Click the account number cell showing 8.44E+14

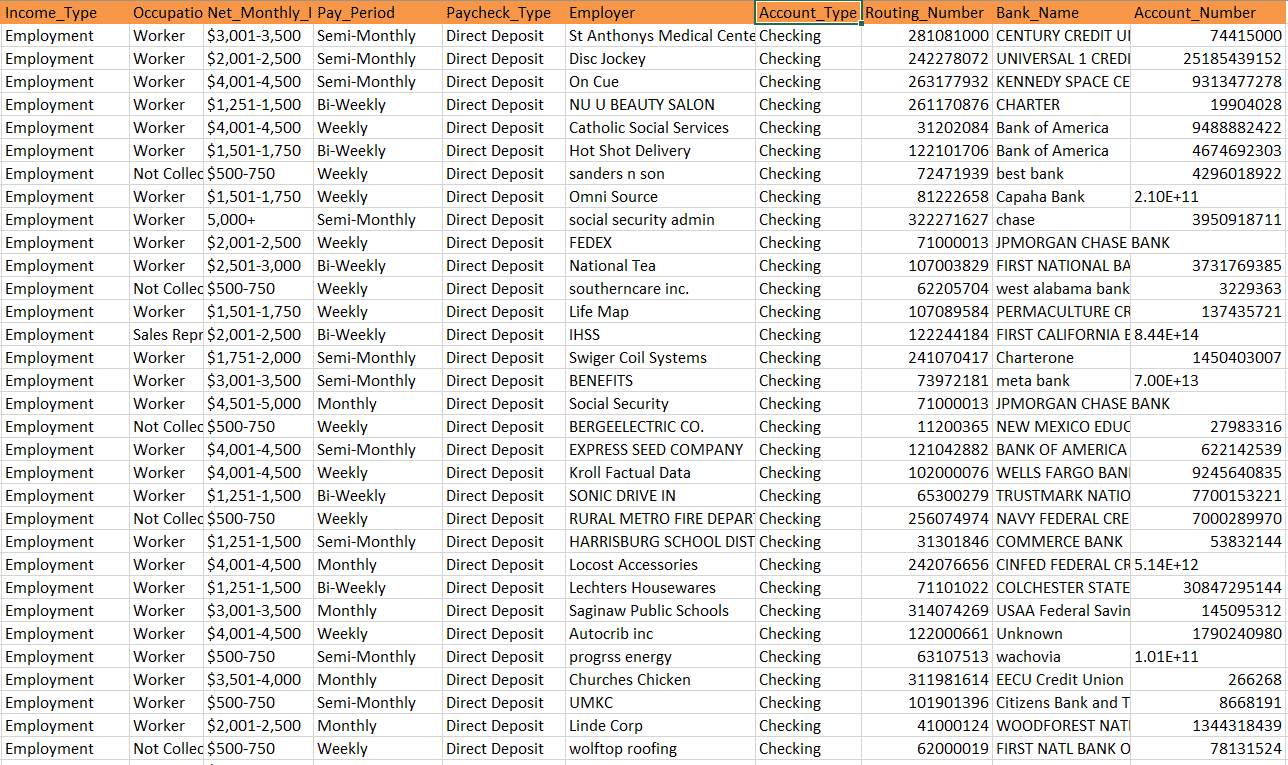[x=1208, y=335]
